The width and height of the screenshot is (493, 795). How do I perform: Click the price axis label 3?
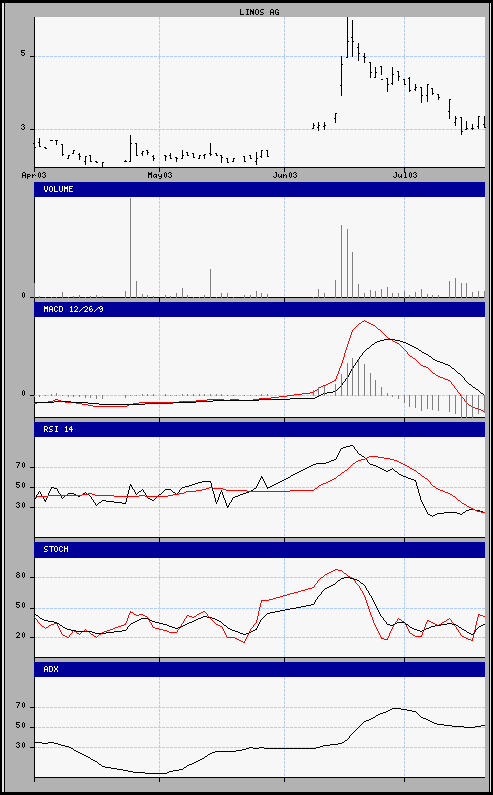pyautogui.click(x=24, y=128)
